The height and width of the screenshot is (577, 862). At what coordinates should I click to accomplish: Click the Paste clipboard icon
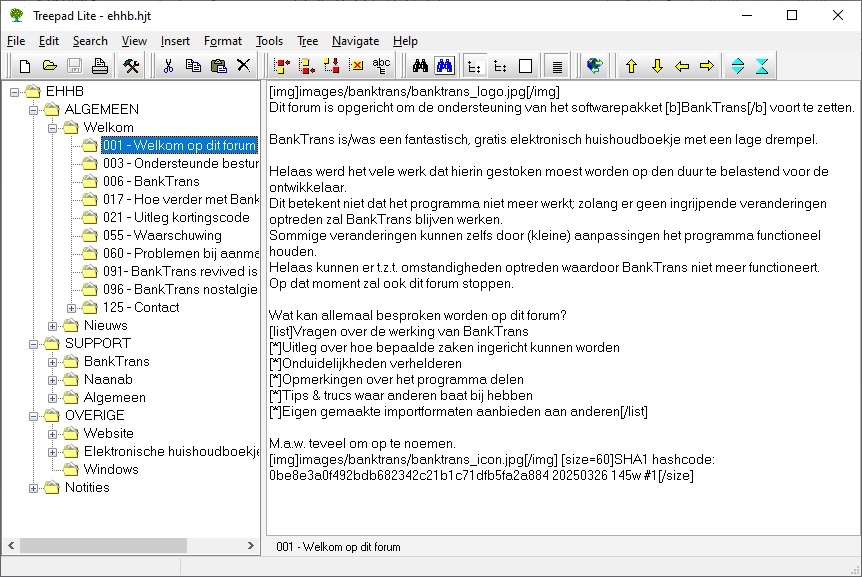pos(218,66)
